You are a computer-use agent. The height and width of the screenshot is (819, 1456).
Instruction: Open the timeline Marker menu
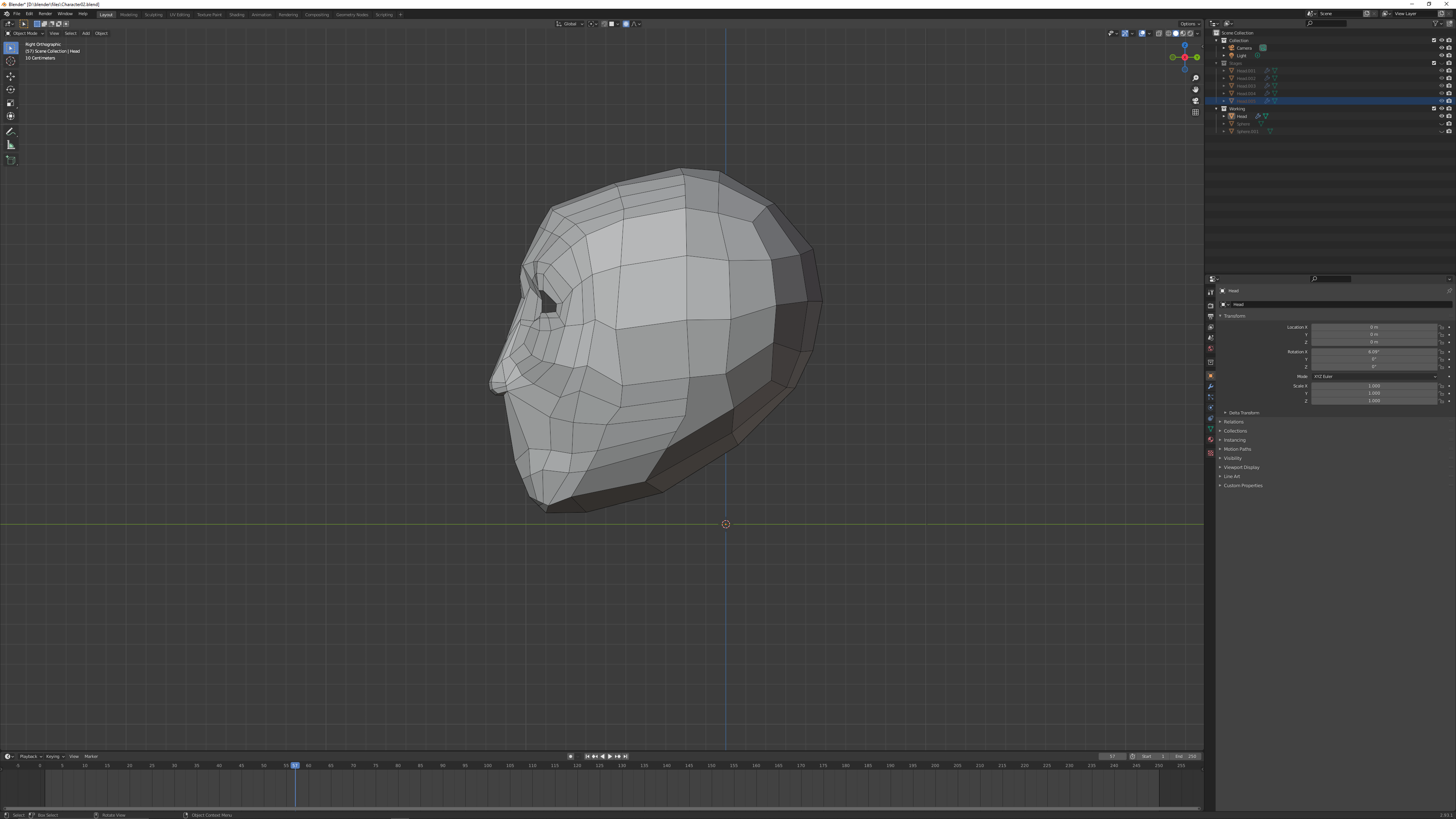point(91,756)
